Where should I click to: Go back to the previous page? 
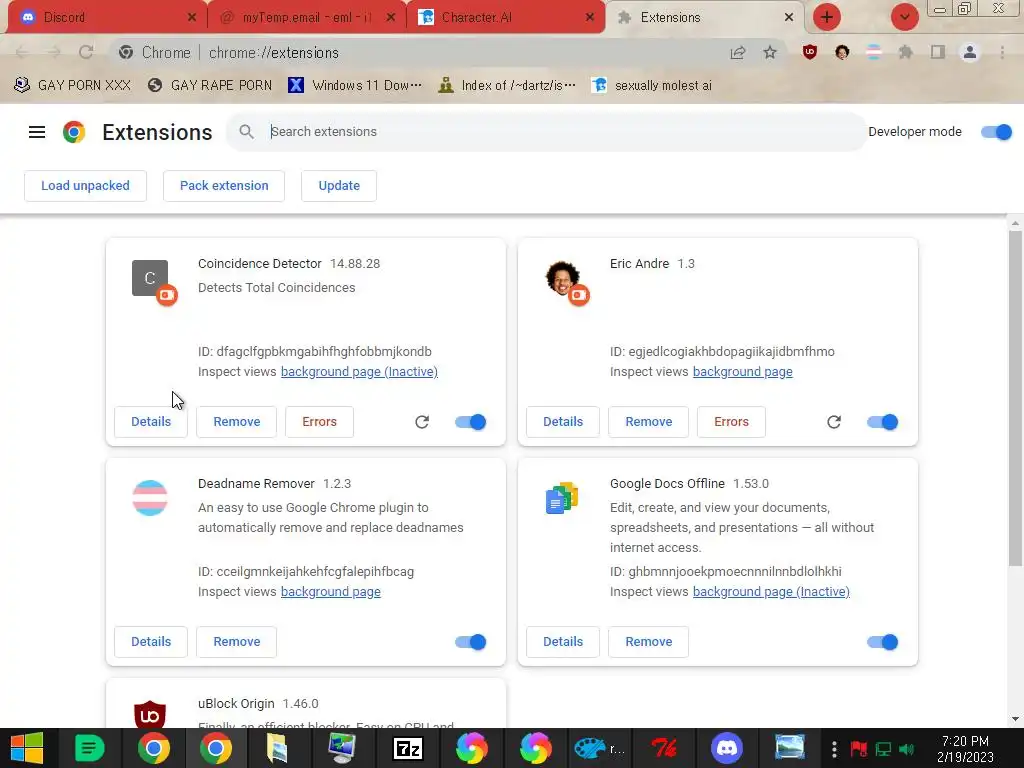coord(22,52)
